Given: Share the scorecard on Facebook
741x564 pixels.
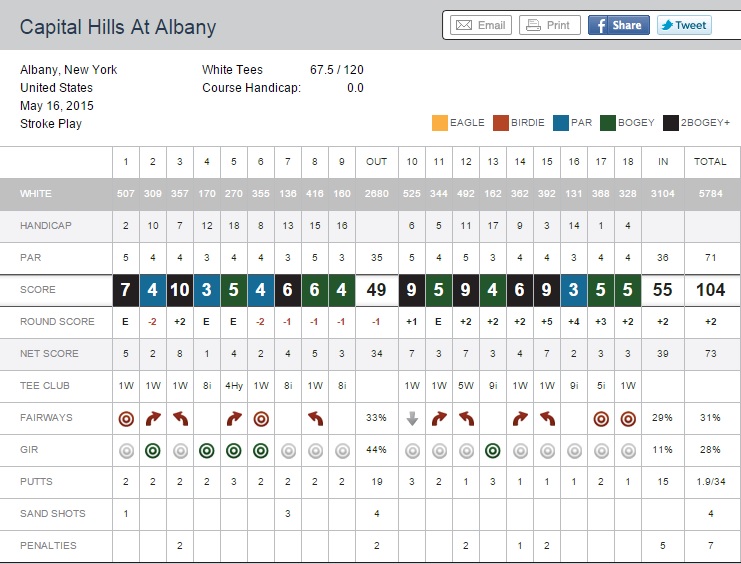Looking at the screenshot, I should [618, 25].
